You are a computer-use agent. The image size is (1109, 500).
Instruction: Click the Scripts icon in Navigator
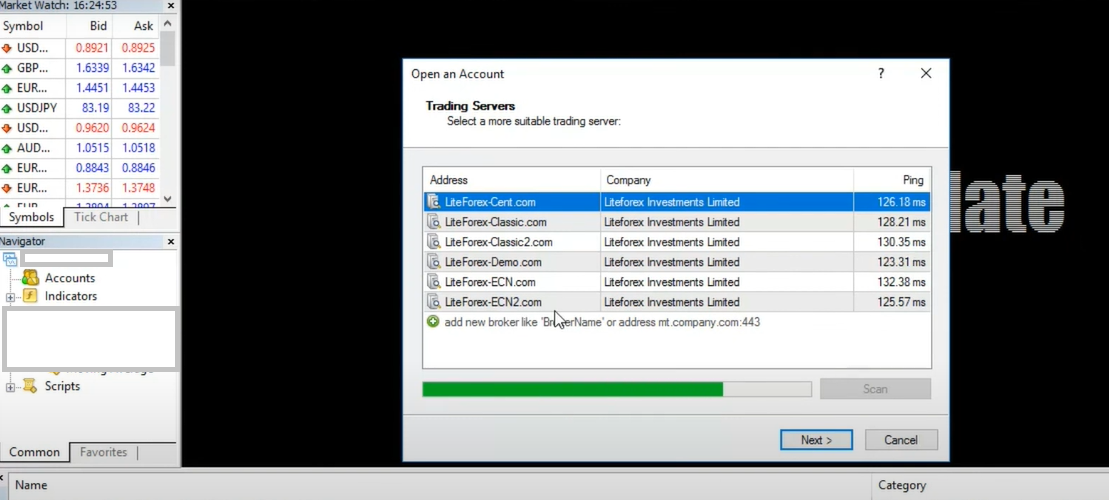[30, 385]
